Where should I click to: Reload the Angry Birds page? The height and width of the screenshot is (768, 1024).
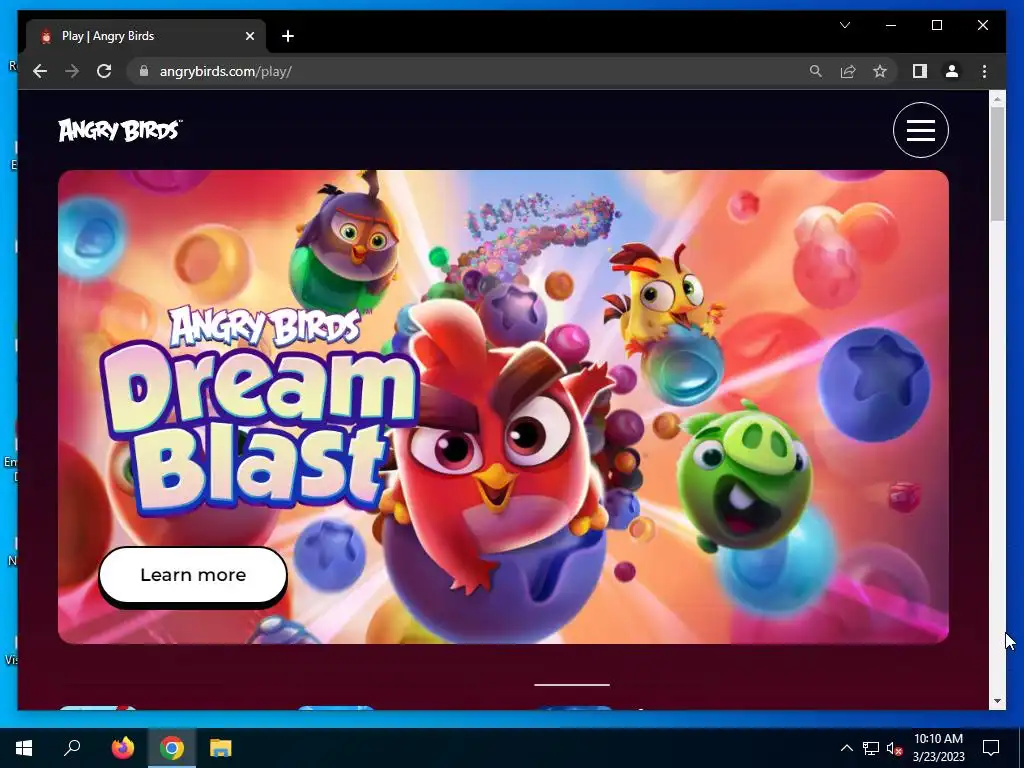click(x=104, y=71)
